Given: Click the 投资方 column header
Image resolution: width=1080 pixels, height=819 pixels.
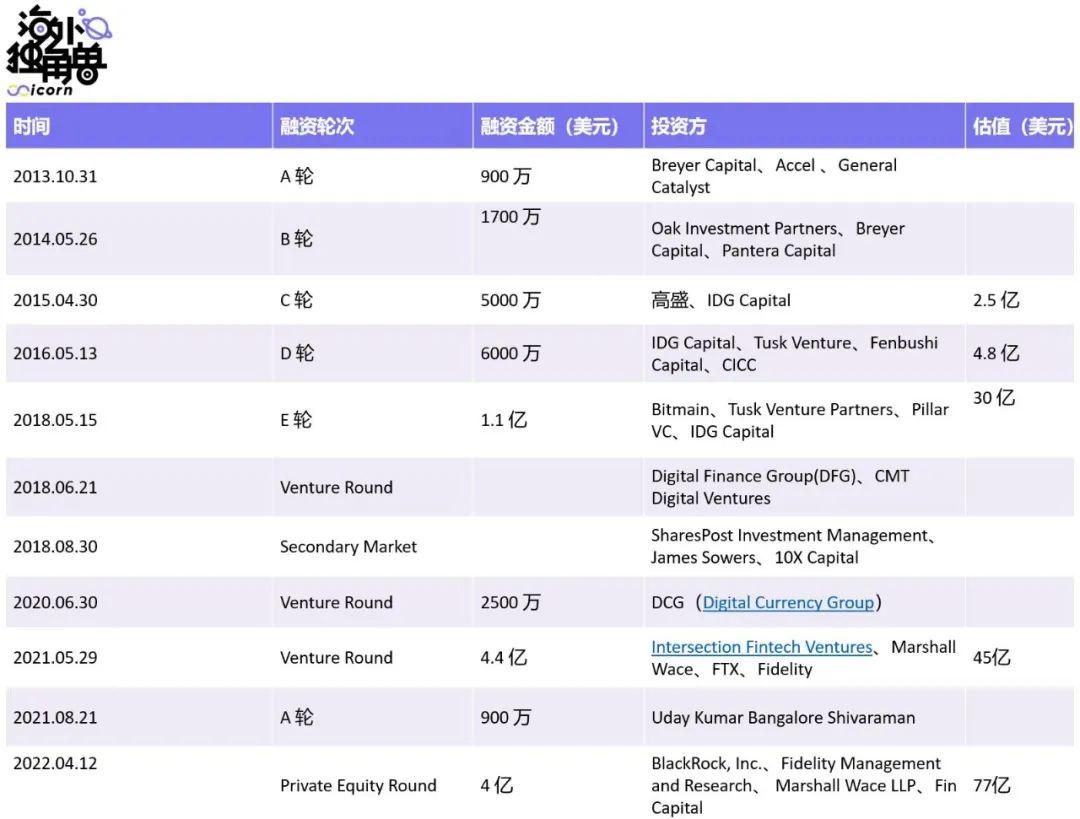Looking at the screenshot, I should point(678,126).
